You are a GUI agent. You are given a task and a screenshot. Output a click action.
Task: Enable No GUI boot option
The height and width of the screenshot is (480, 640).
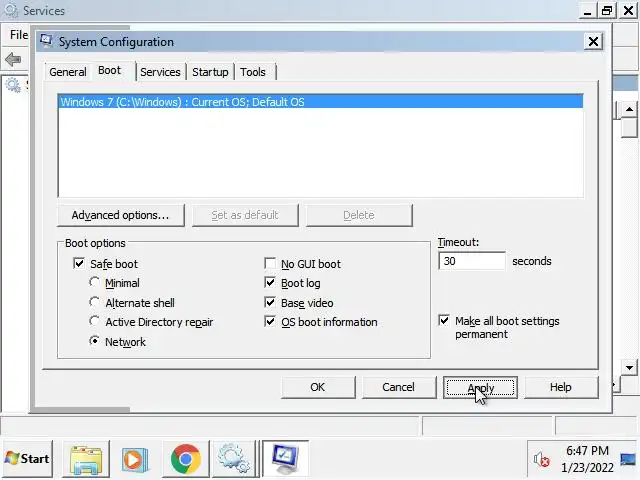click(270, 263)
